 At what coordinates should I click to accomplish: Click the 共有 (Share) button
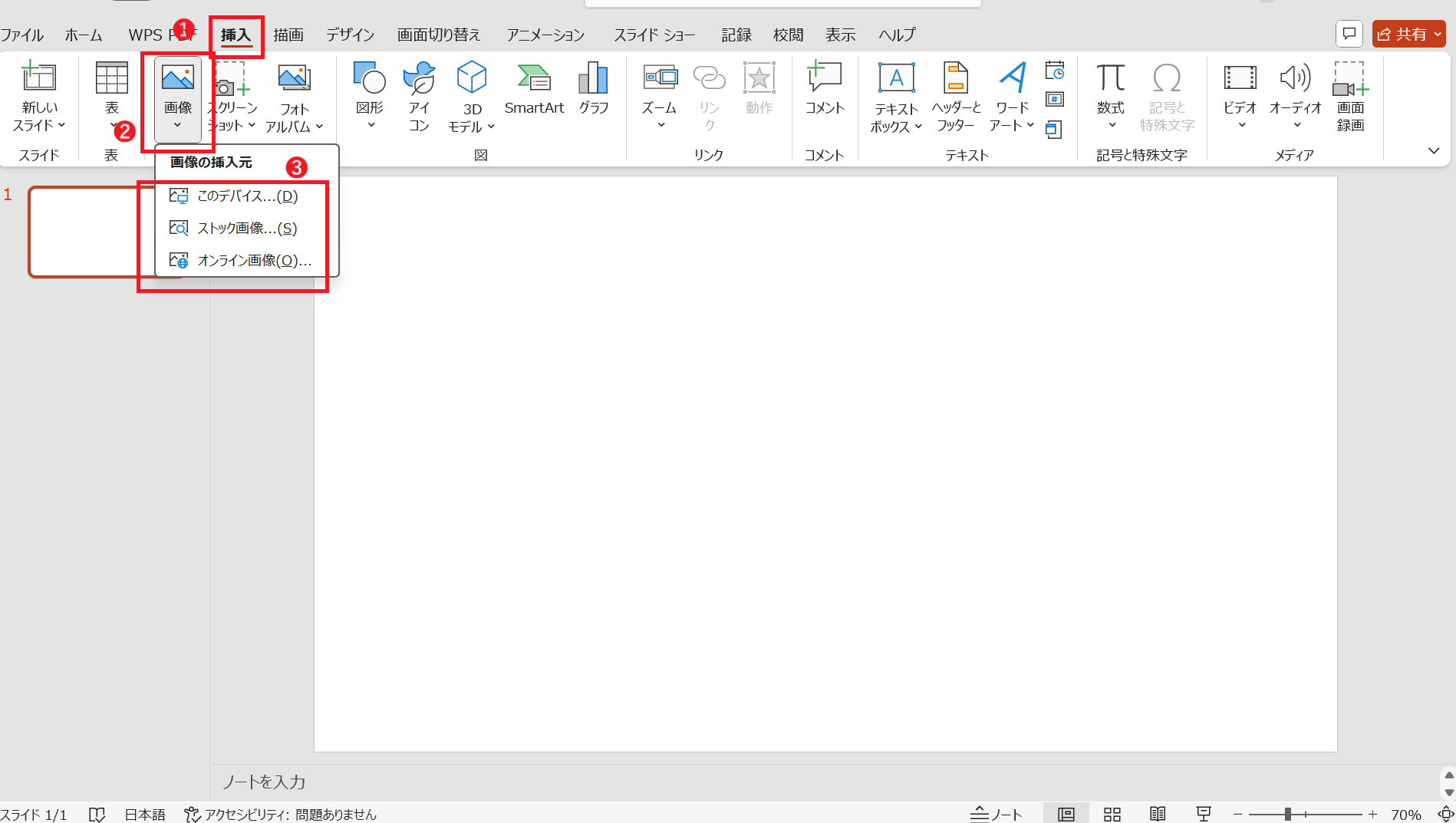1408,34
